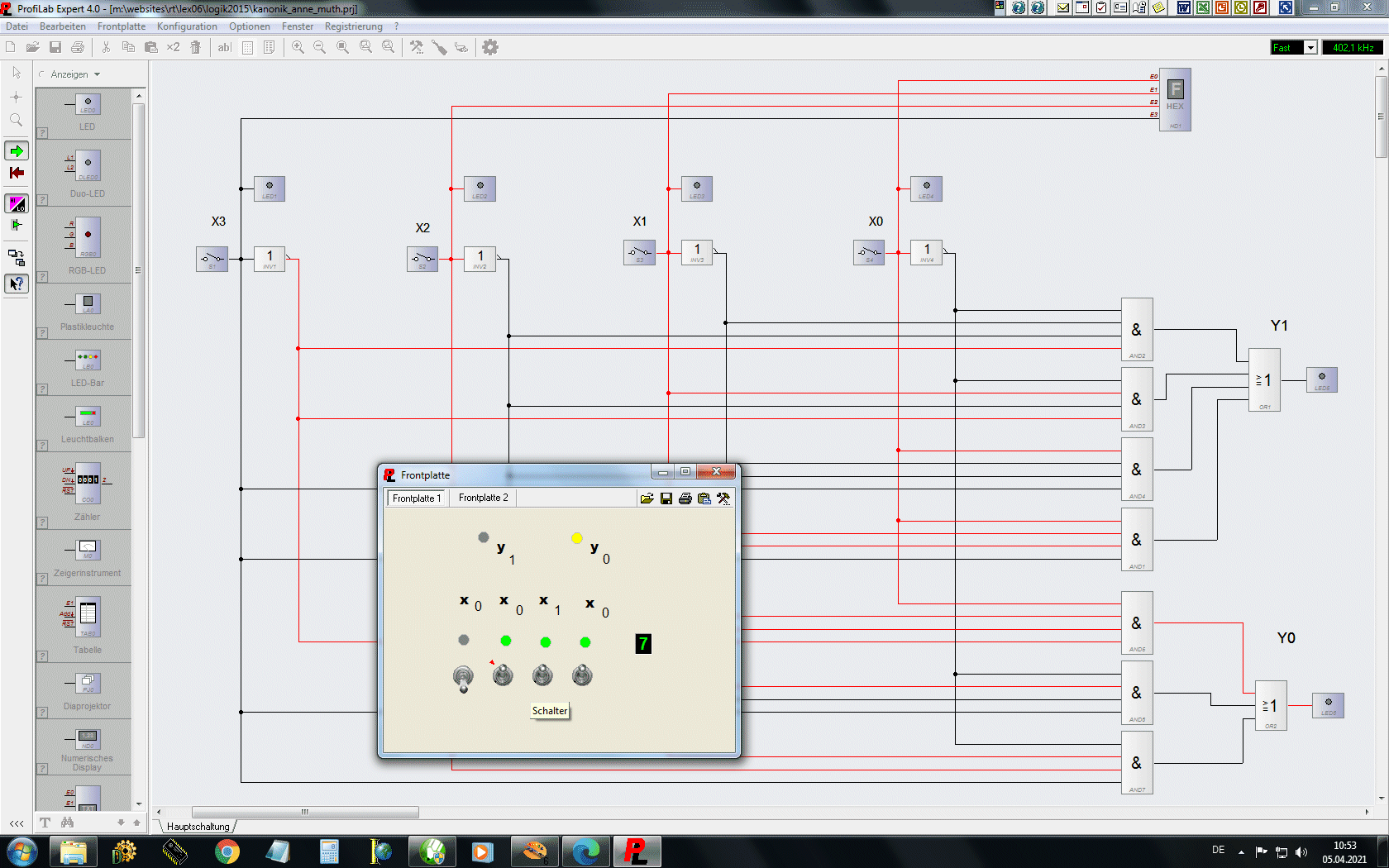Image resolution: width=1389 pixels, height=868 pixels.
Task: Pick the Zähler counter component from the library
Action: click(87, 493)
